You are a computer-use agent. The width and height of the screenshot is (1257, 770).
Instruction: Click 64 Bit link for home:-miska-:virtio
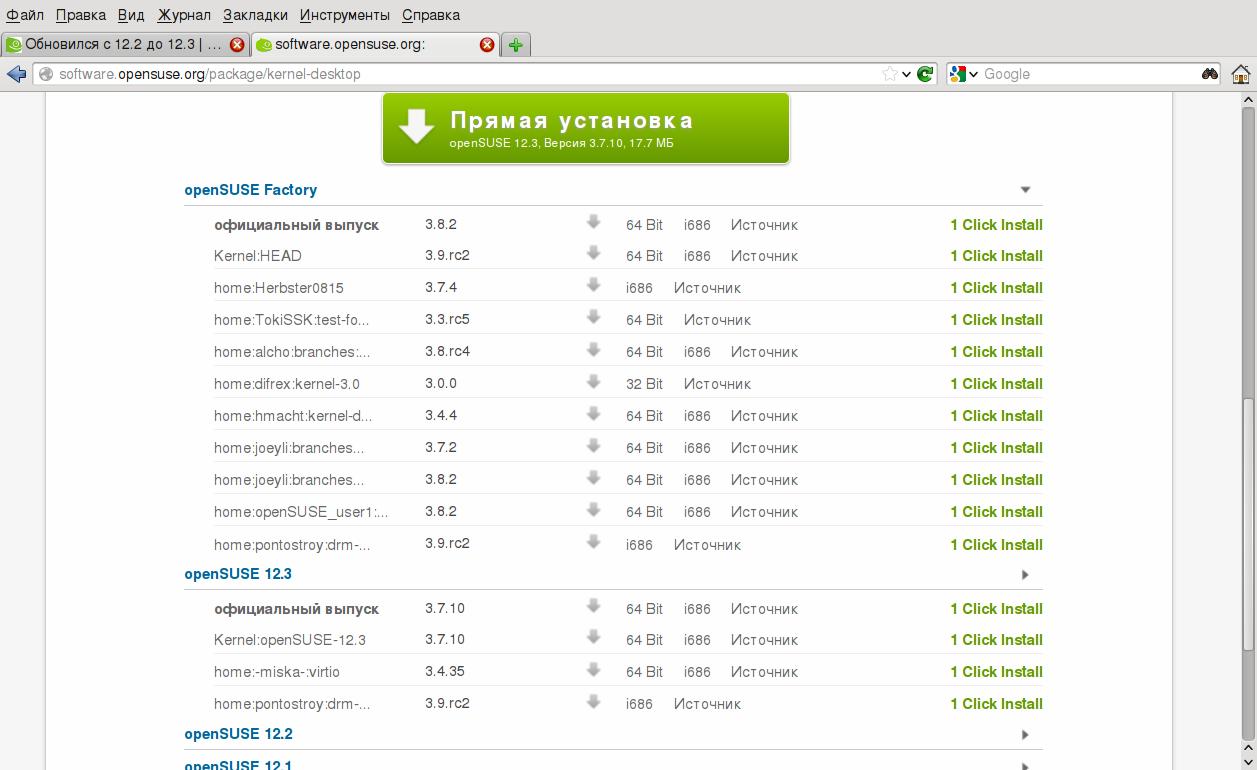coord(644,672)
